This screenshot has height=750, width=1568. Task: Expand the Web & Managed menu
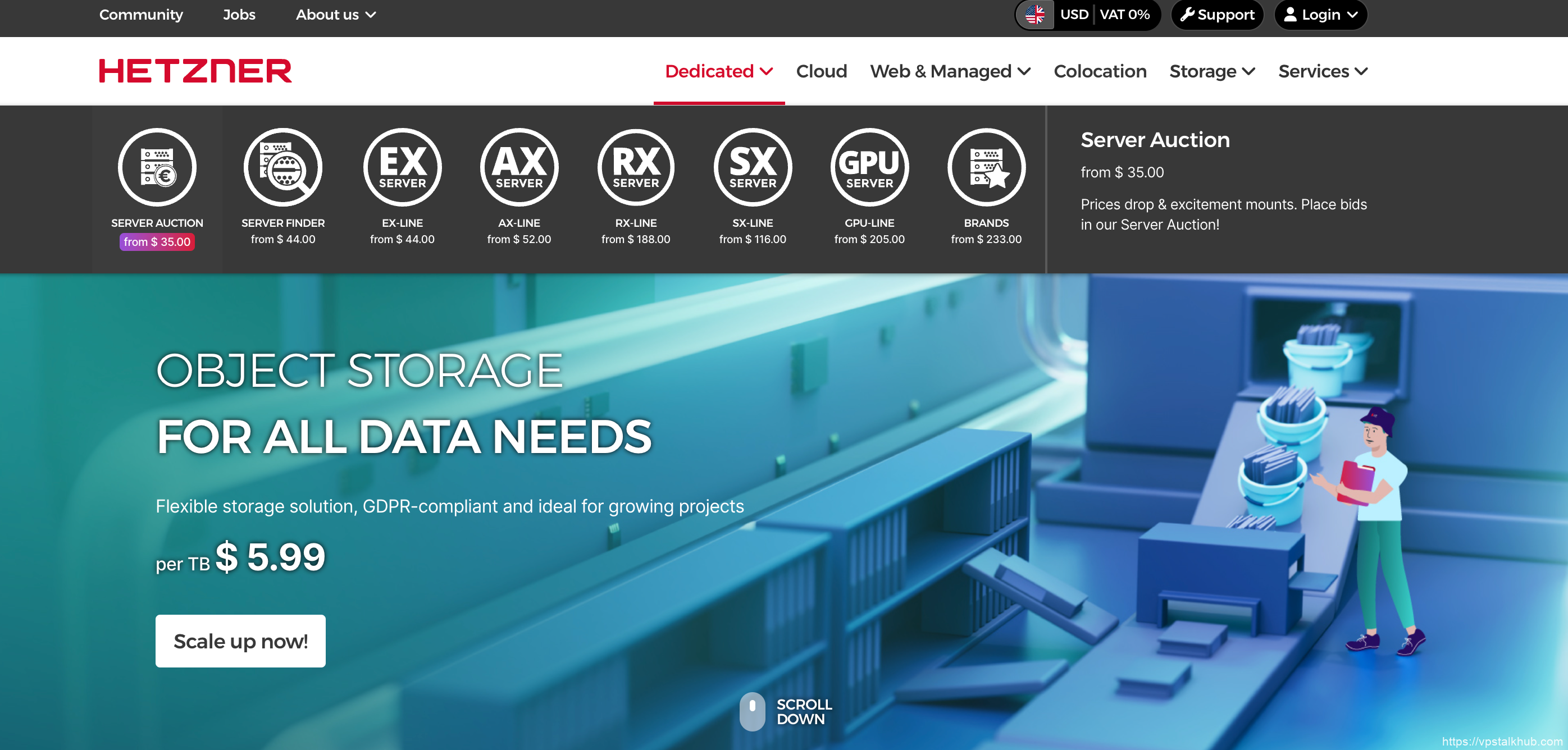coord(950,71)
